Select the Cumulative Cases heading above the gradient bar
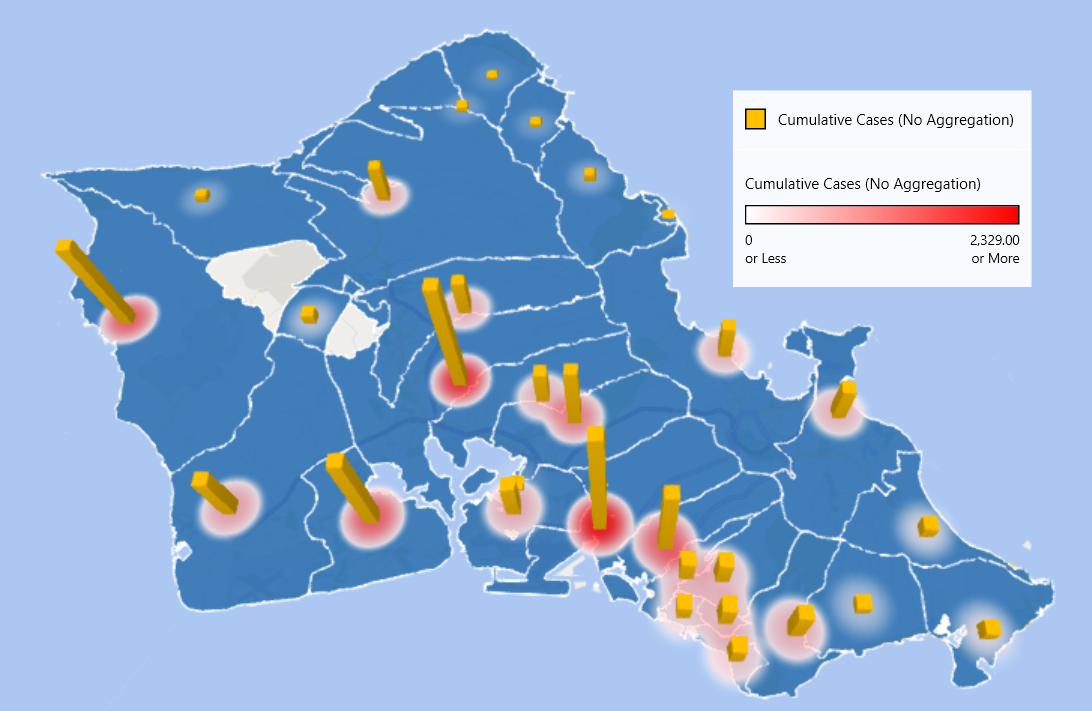The image size is (1092, 711). pyautogui.click(x=863, y=184)
